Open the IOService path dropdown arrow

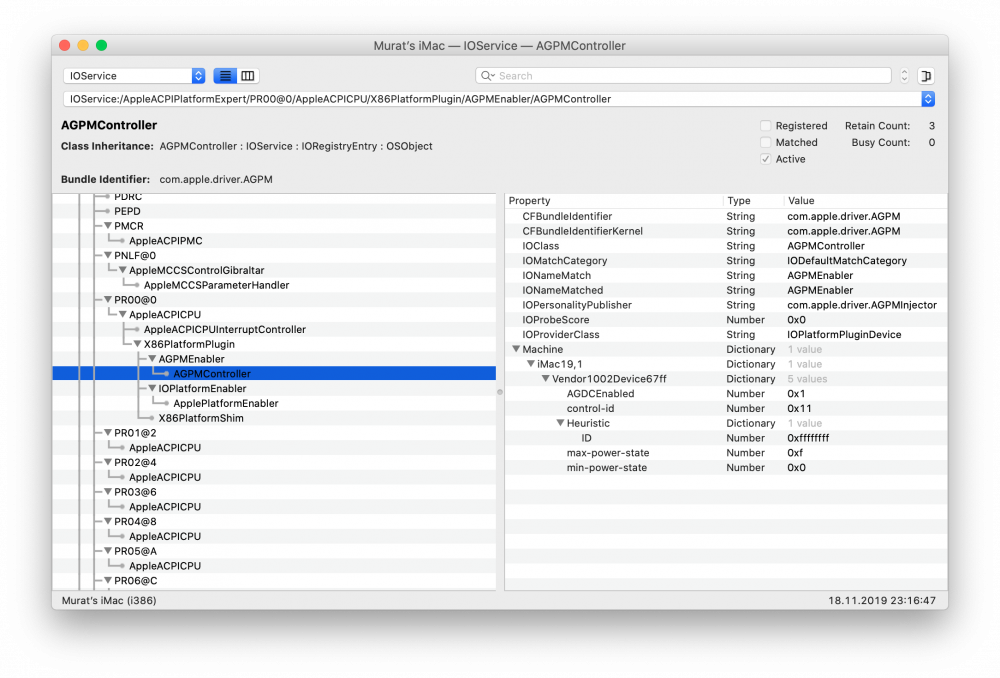(x=928, y=99)
